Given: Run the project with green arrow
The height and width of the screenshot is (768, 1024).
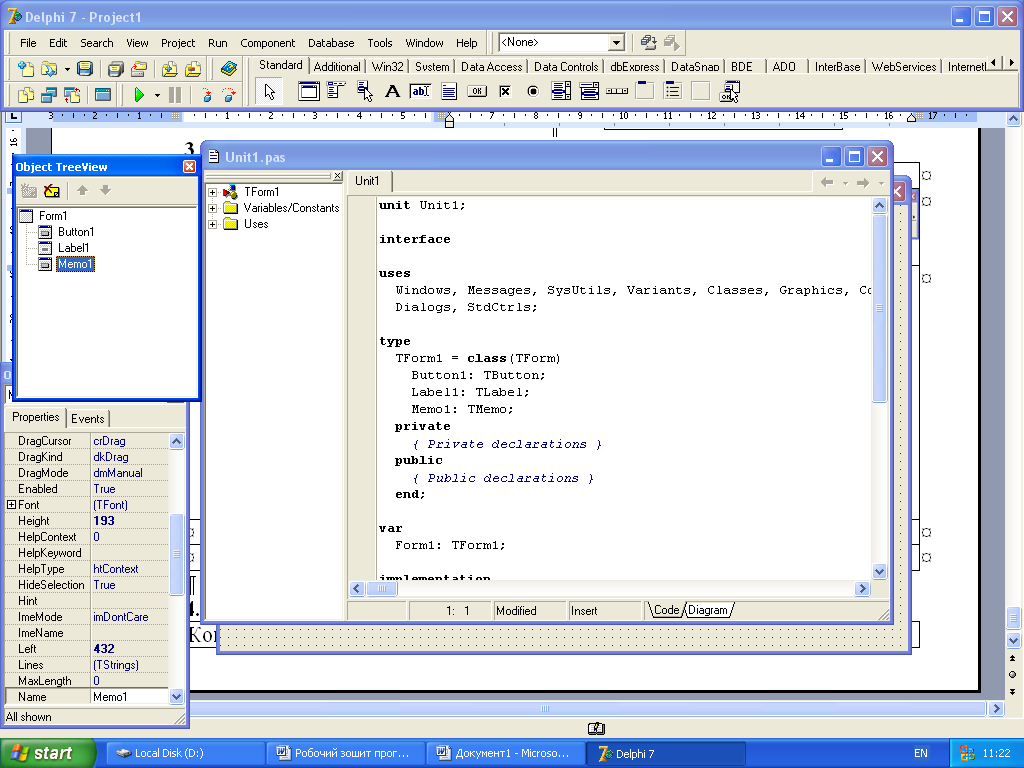Looking at the screenshot, I should 138,95.
